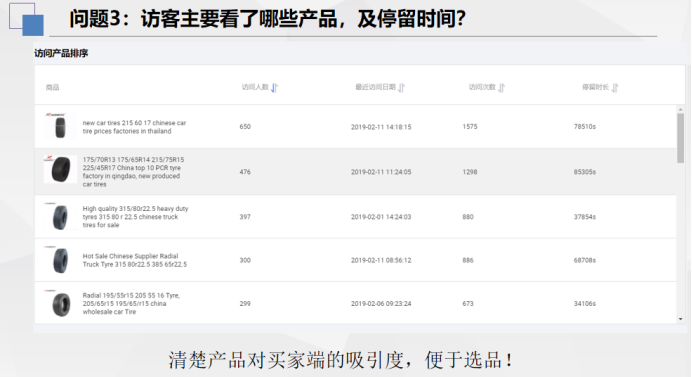Select date 2019-02-11 14:18:15

tap(381, 127)
